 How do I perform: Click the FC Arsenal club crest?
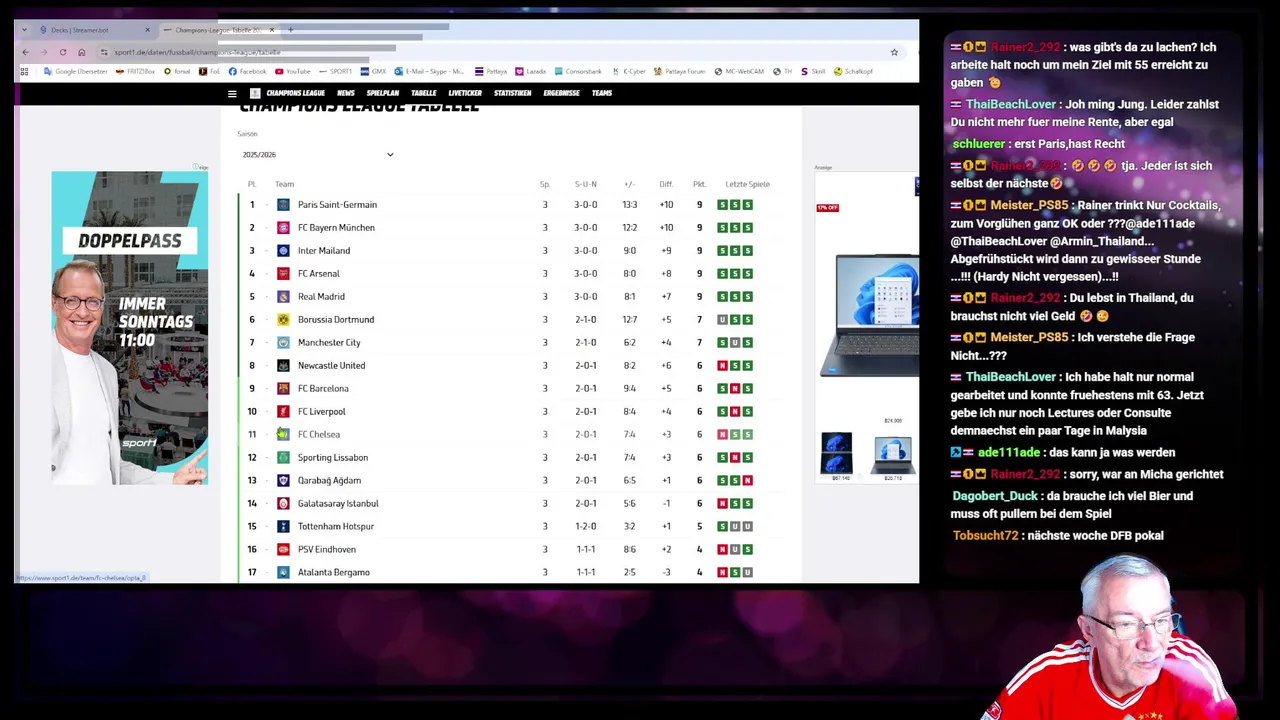coord(283,273)
